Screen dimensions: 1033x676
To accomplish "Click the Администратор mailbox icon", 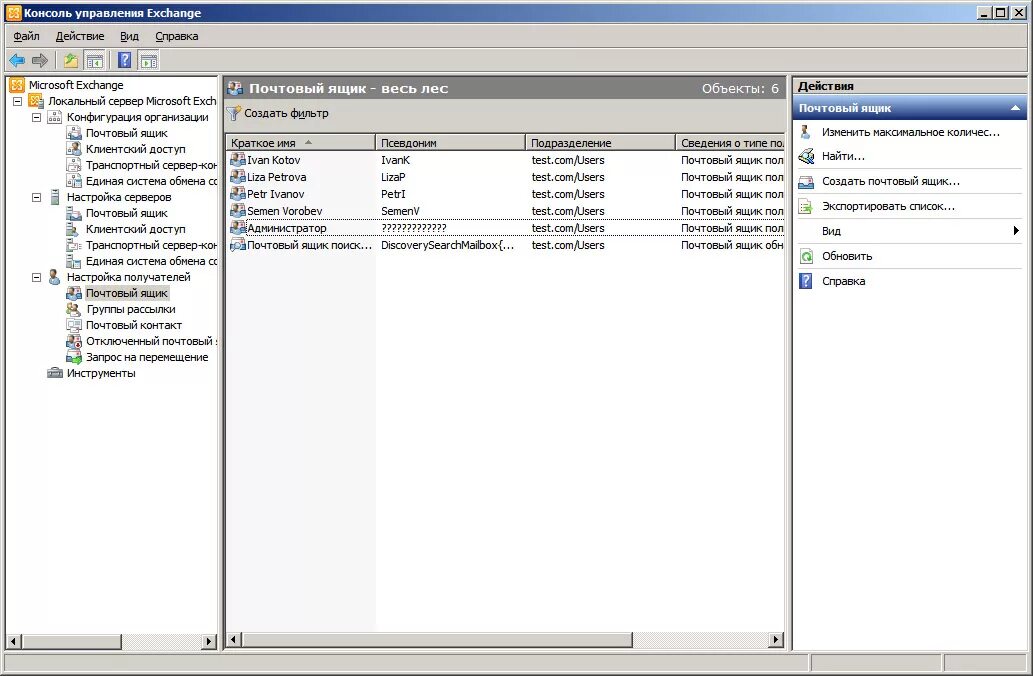I will click(x=237, y=228).
